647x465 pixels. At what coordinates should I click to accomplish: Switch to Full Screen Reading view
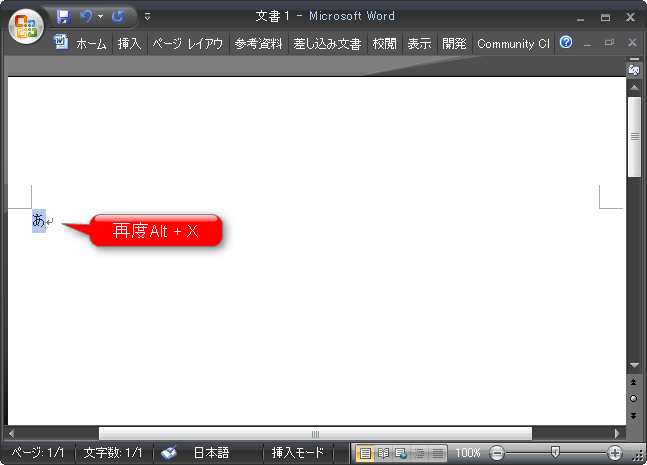pos(383,453)
